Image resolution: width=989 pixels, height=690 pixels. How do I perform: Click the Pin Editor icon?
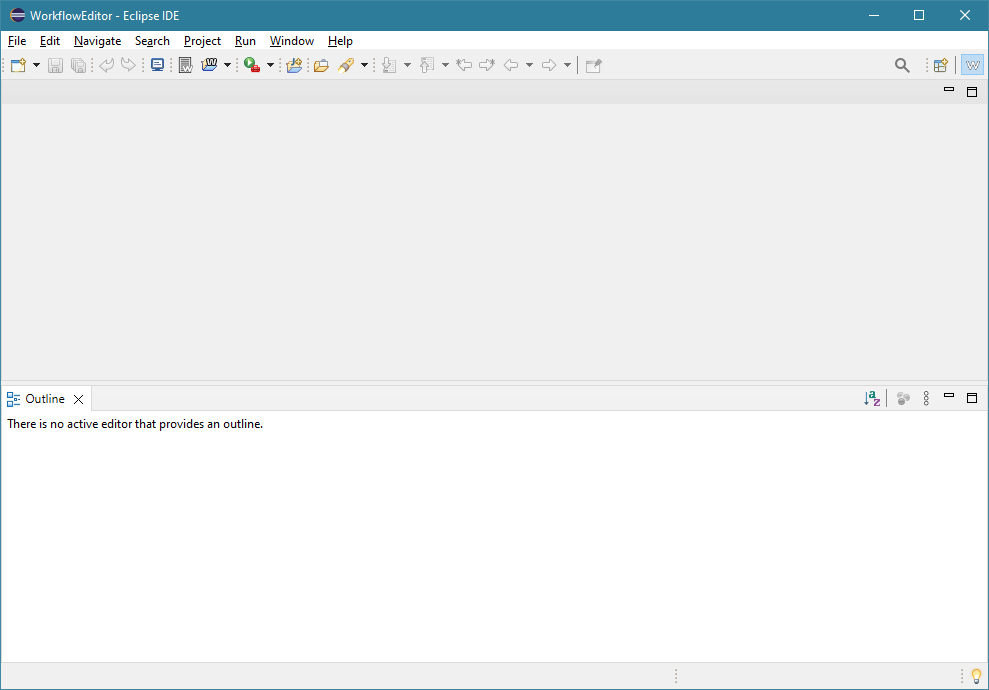pos(593,65)
